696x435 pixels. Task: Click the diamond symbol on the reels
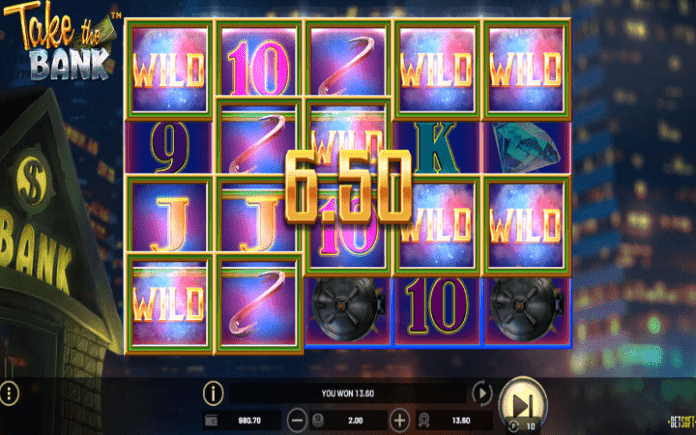[527, 148]
